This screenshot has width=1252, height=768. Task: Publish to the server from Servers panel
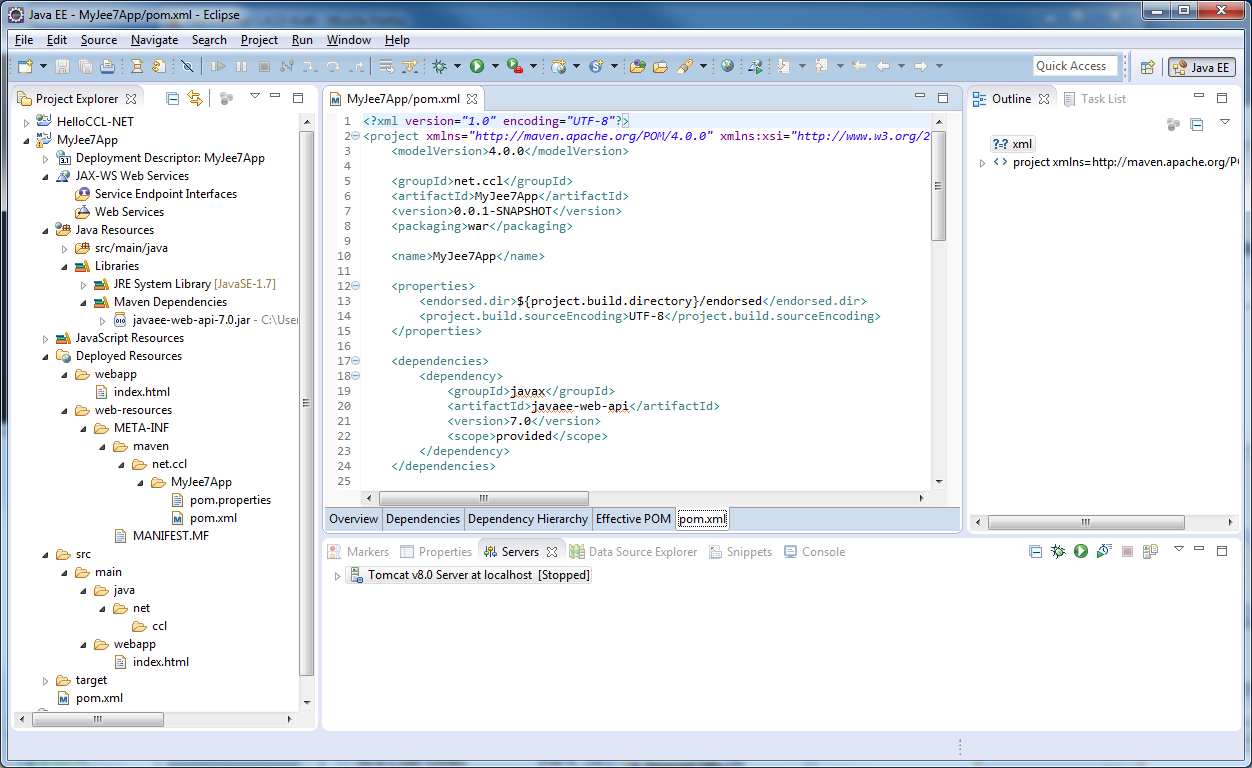click(x=1150, y=551)
